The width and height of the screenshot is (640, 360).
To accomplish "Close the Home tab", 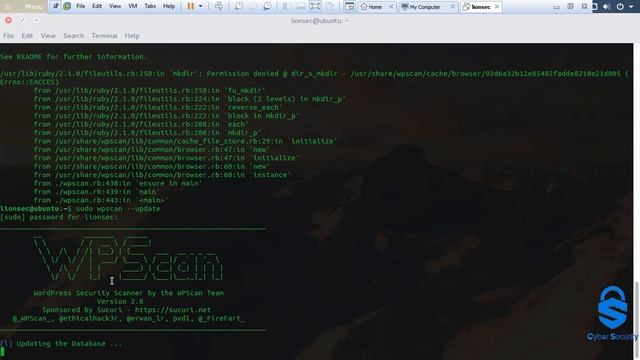I will pyautogui.click(x=391, y=7).
